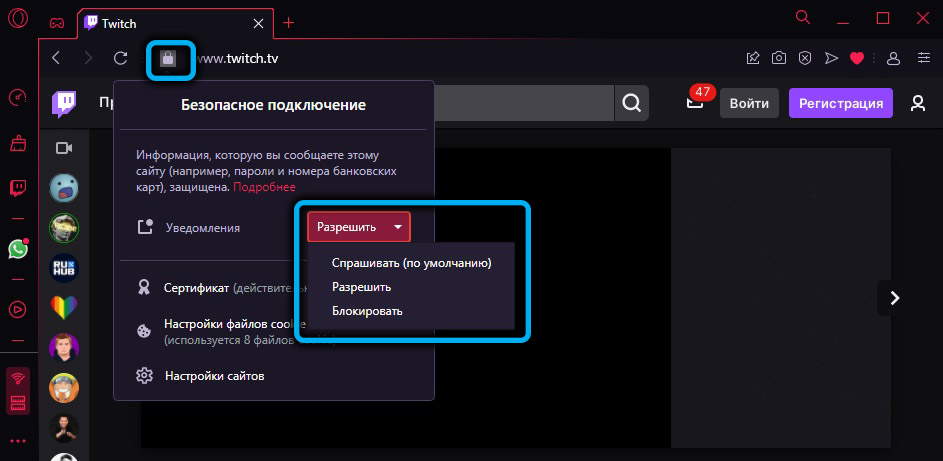
Task: Open GX Control speedometer icon
Action: [x=18, y=98]
